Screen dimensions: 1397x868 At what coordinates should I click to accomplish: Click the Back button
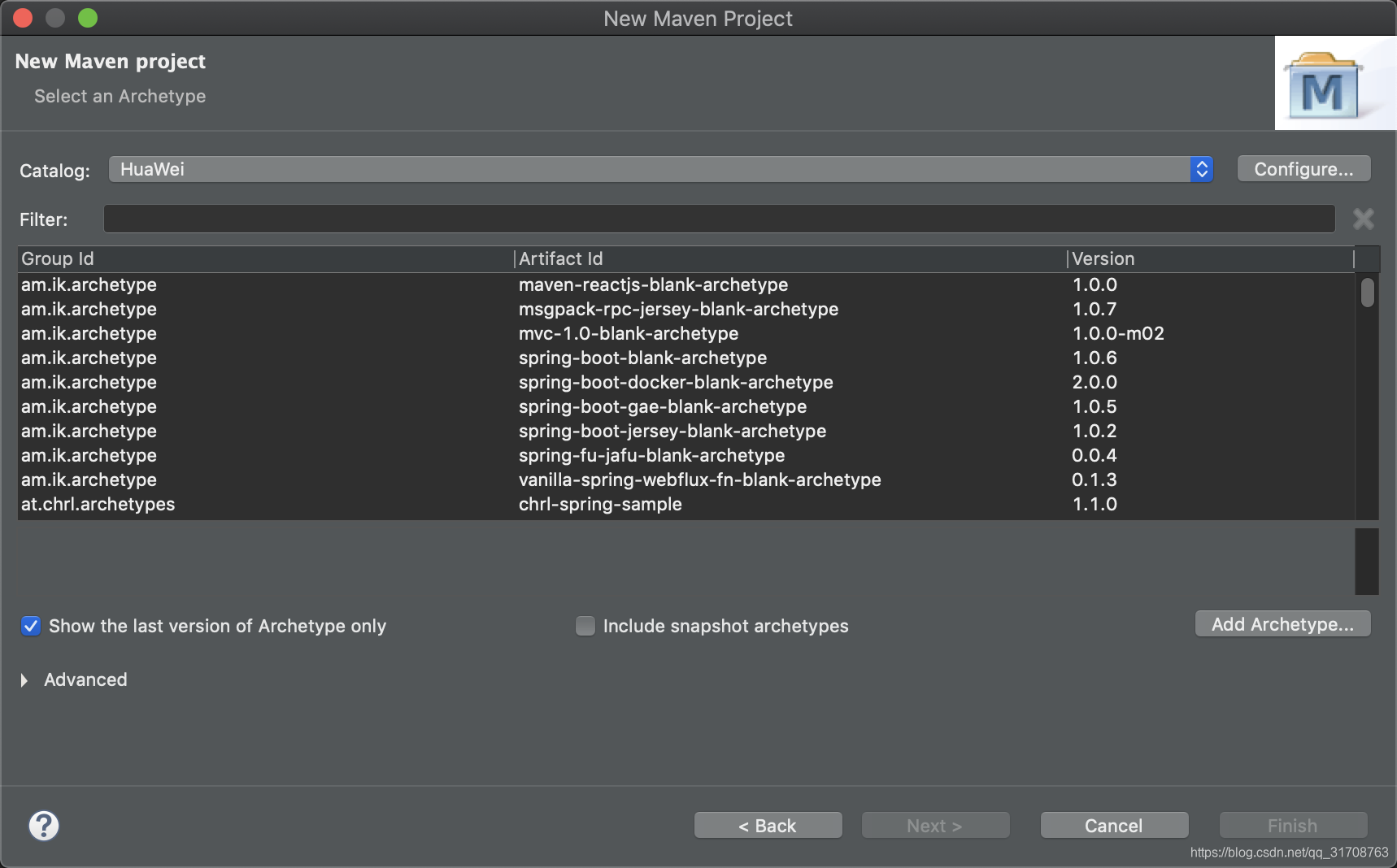pyautogui.click(x=767, y=825)
